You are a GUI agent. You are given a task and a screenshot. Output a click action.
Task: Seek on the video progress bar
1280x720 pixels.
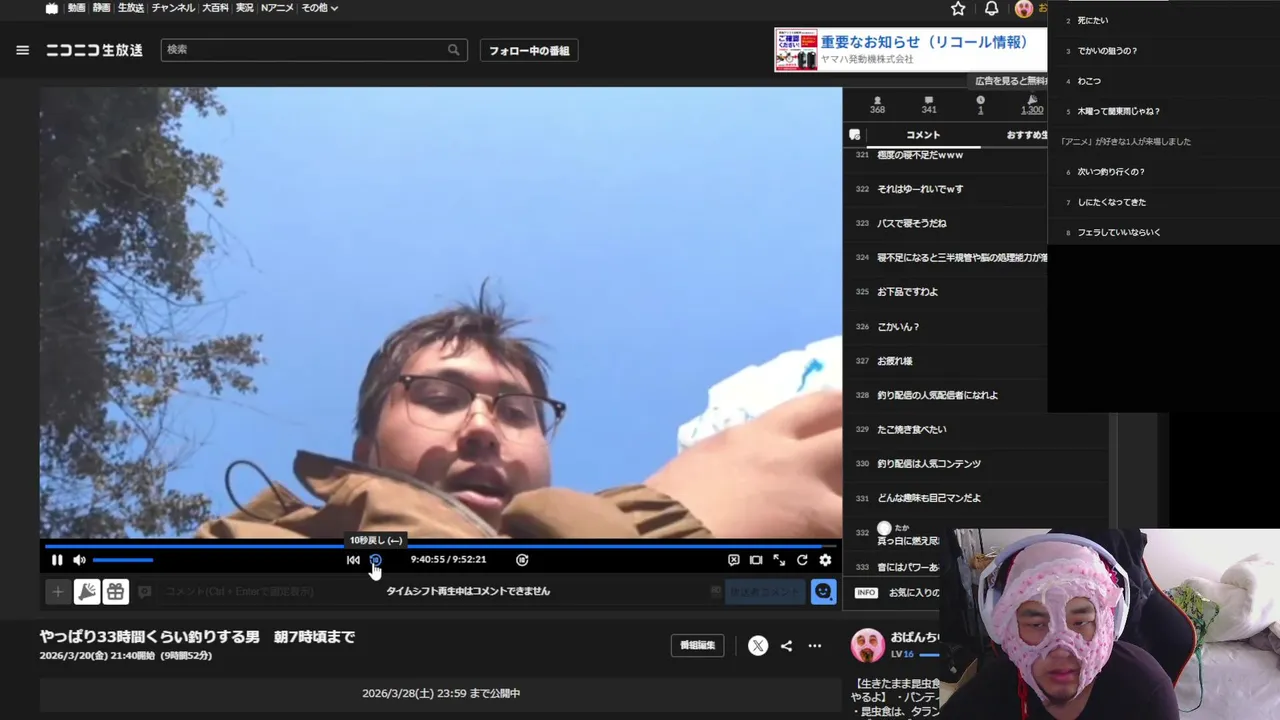(441, 546)
